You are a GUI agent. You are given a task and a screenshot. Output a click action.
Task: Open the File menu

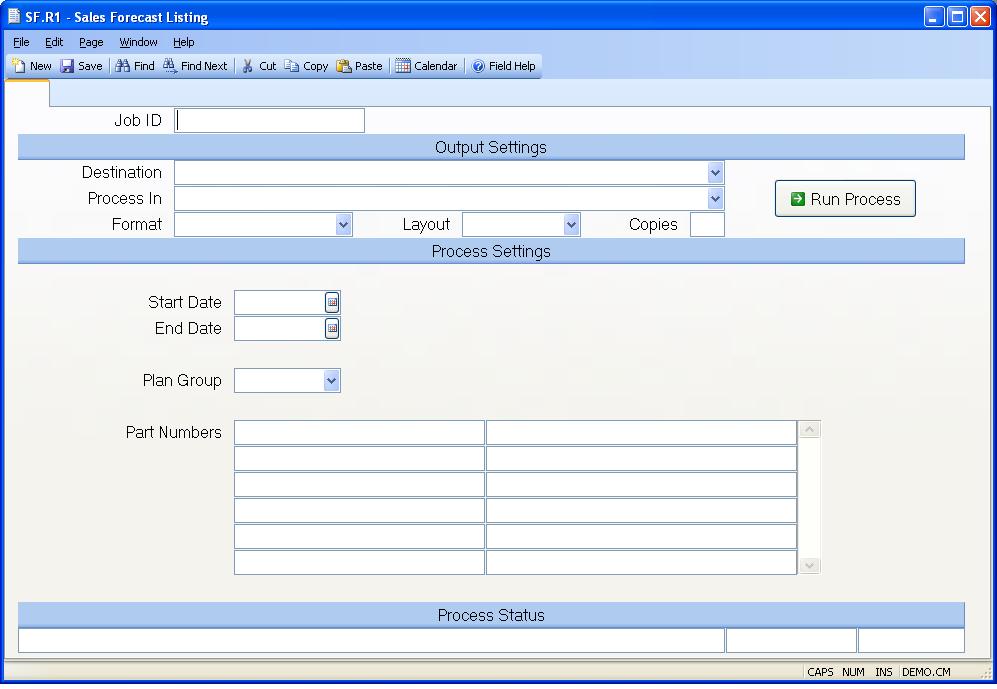[21, 42]
